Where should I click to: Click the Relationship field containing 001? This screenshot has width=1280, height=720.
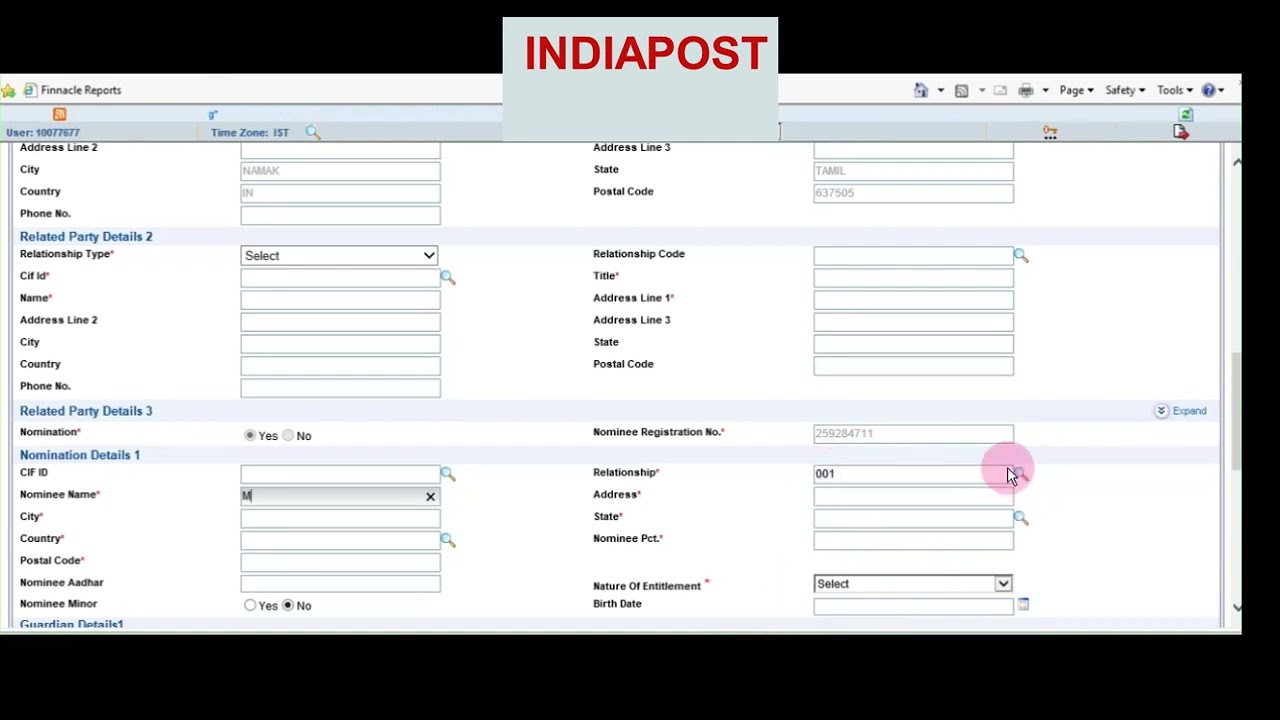pos(913,474)
